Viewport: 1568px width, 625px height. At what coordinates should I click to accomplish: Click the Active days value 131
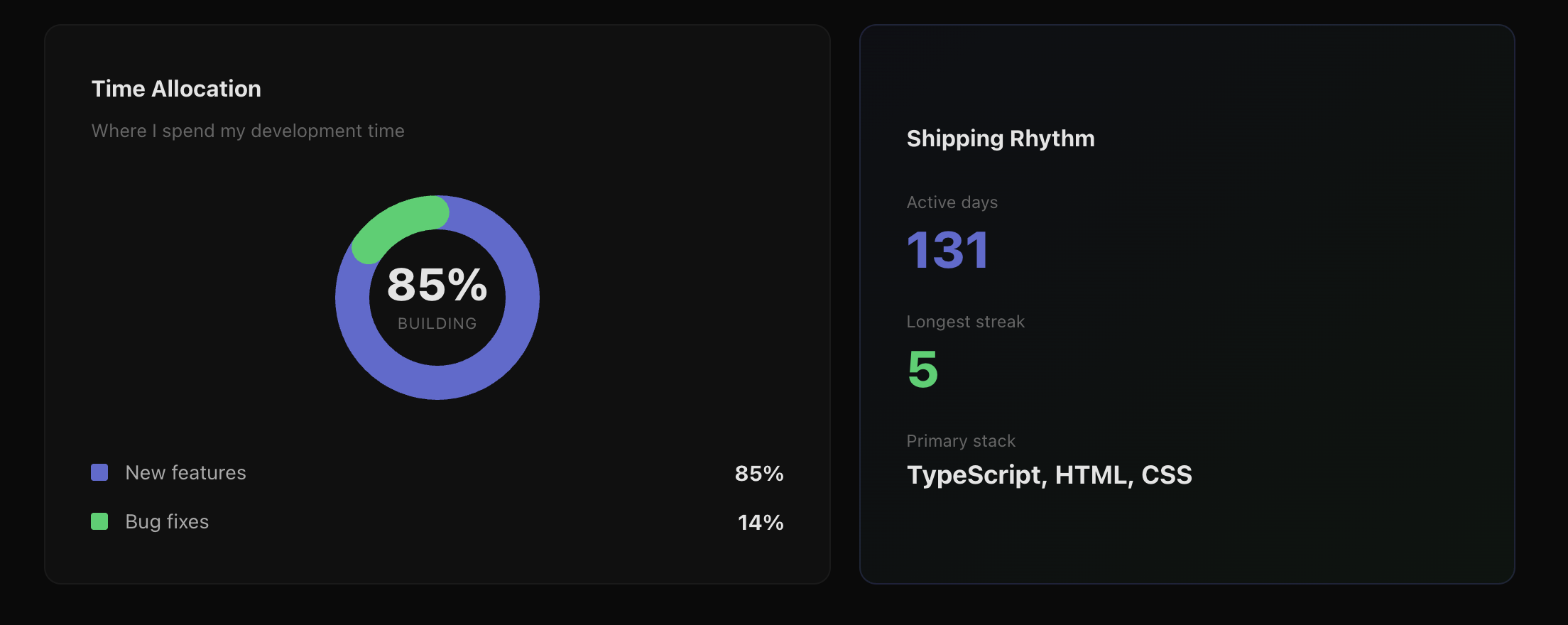click(x=947, y=249)
